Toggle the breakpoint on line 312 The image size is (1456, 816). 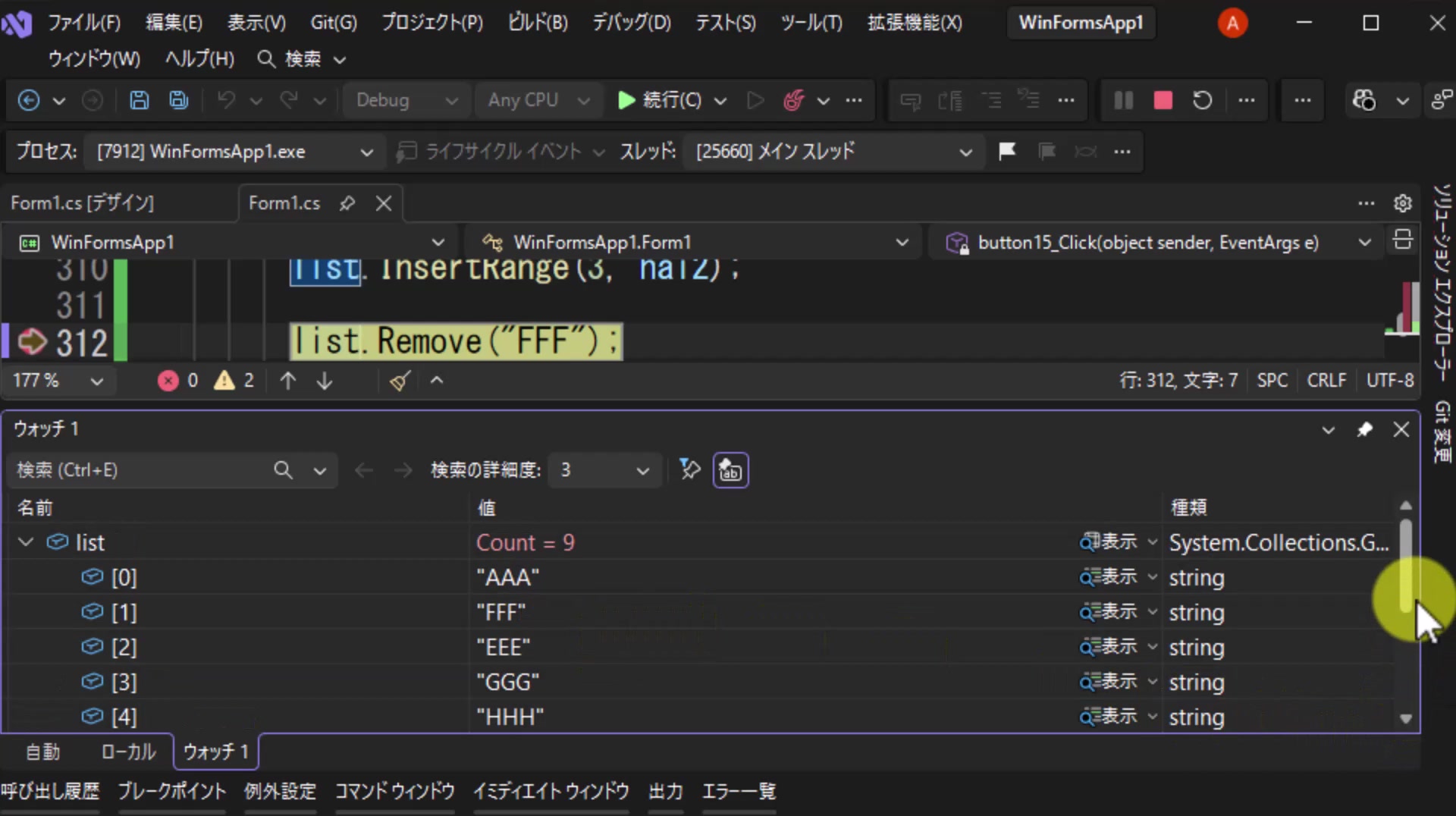click(32, 342)
